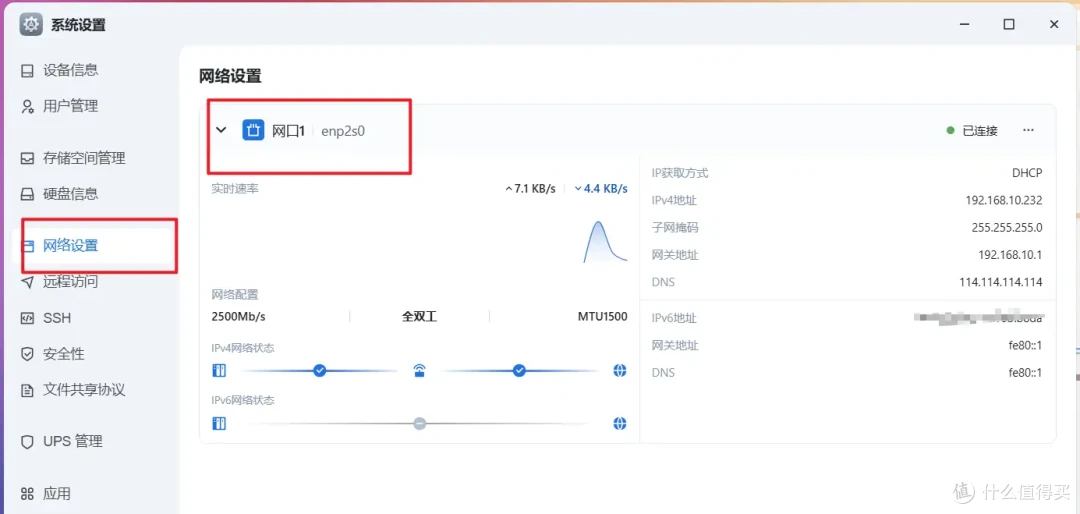The image size is (1080, 514).
Task: Click subnet mask 255.255.255.0
Action: click(x=1006, y=227)
